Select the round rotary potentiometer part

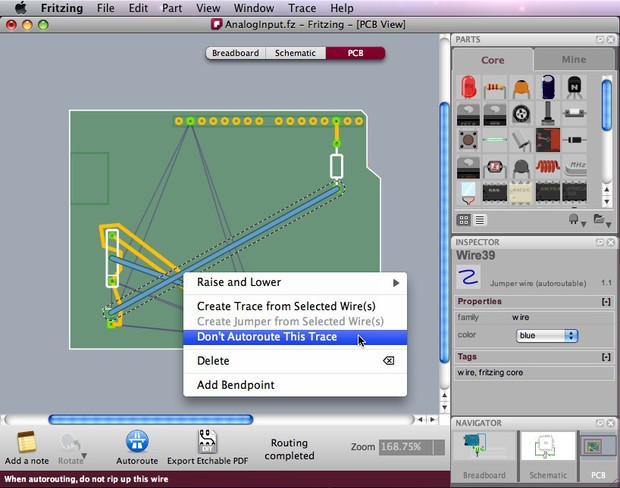pyautogui.click(x=521, y=114)
